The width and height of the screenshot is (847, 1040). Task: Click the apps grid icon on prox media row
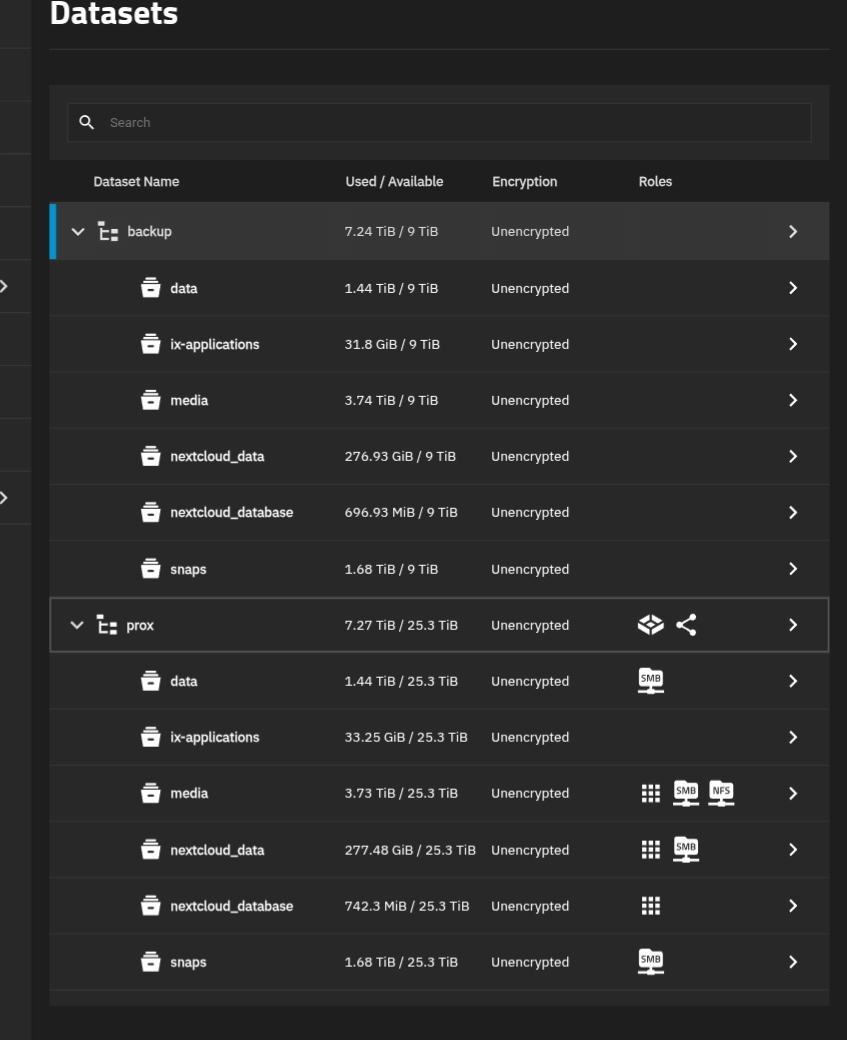[650, 793]
